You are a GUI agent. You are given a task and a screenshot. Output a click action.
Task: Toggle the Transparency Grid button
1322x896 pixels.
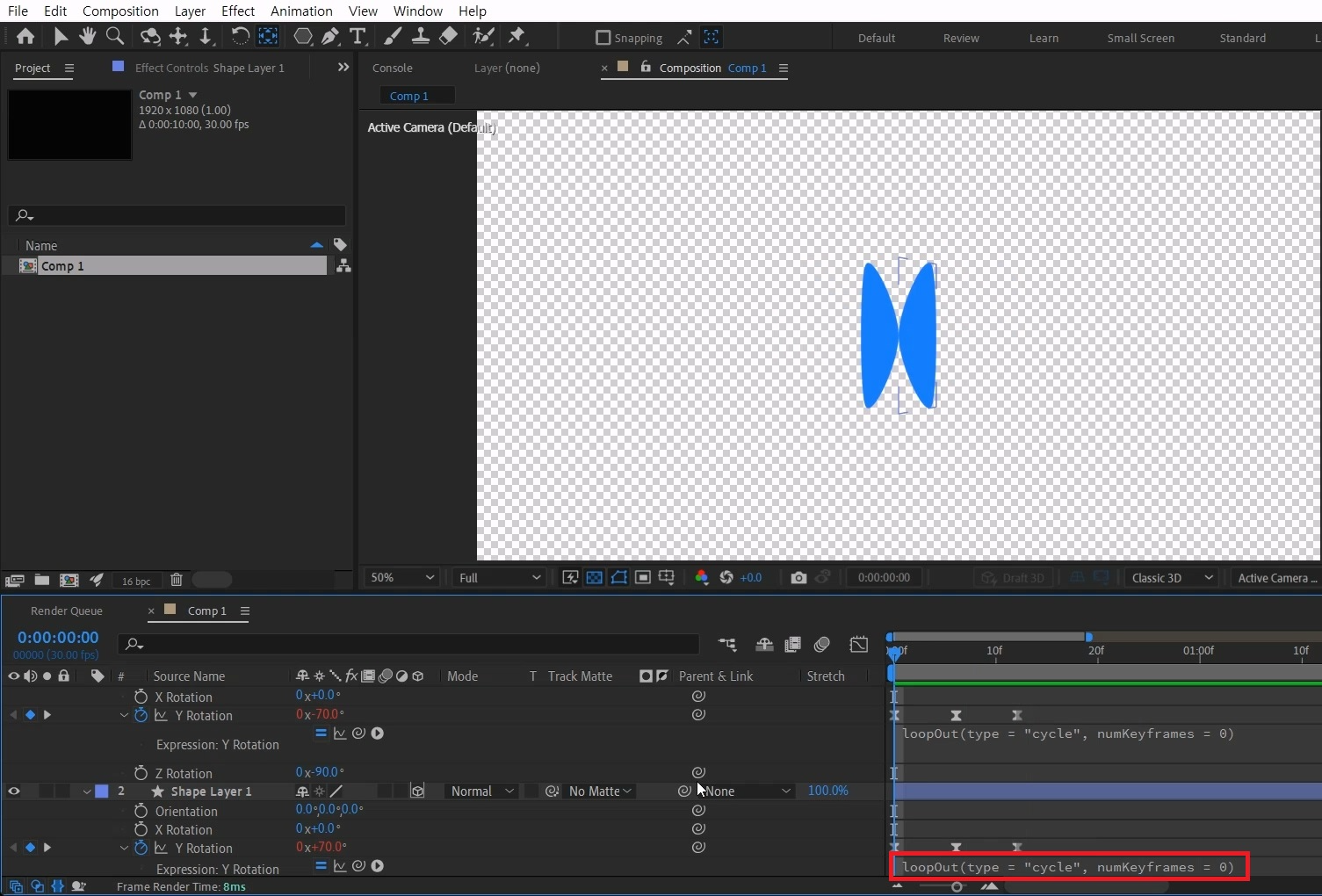[x=595, y=577]
